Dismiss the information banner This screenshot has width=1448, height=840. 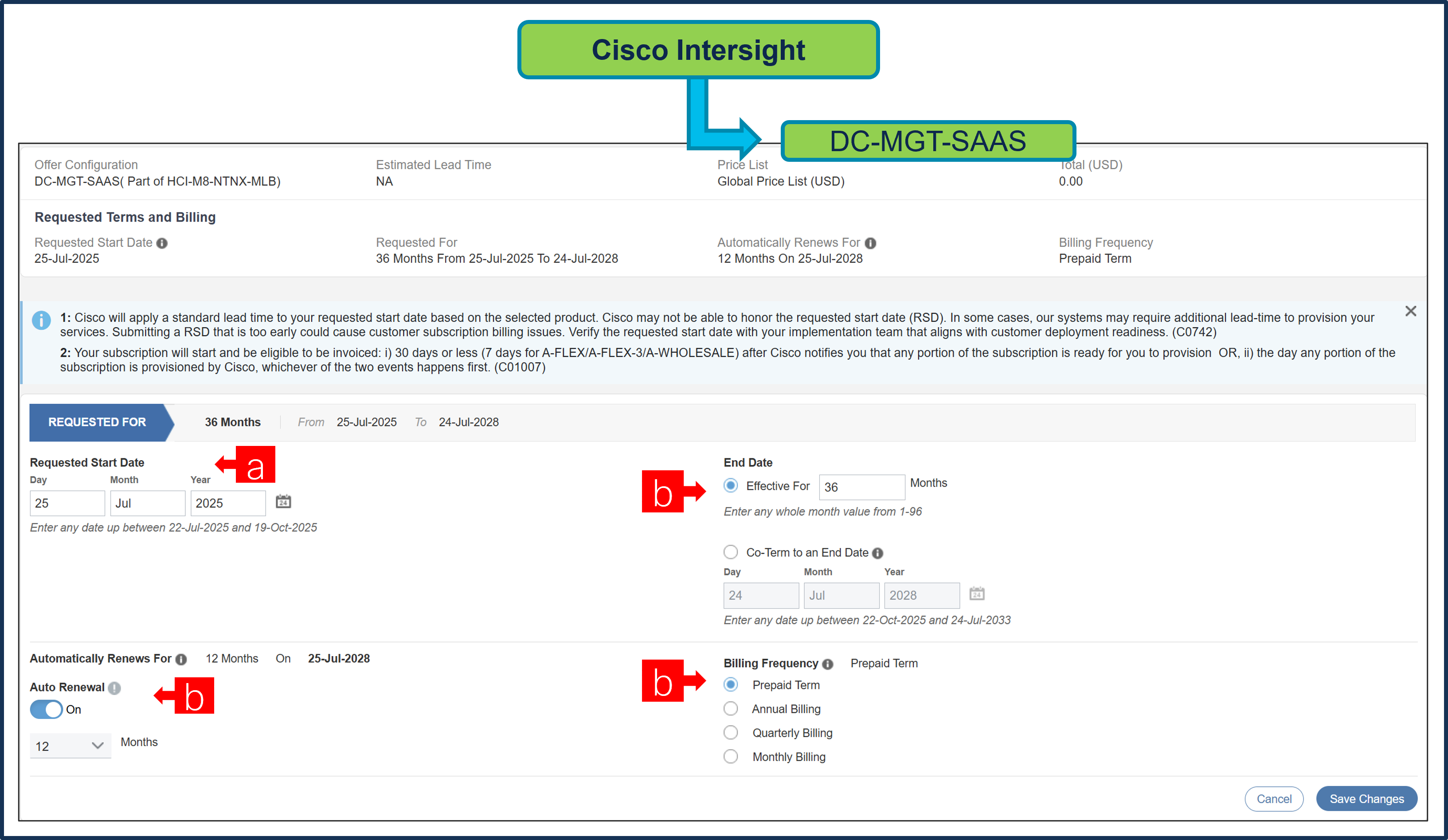(x=1411, y=311)
